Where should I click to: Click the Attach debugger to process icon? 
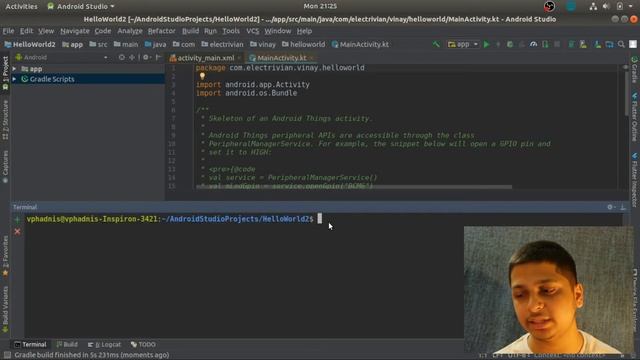[545, 44]
